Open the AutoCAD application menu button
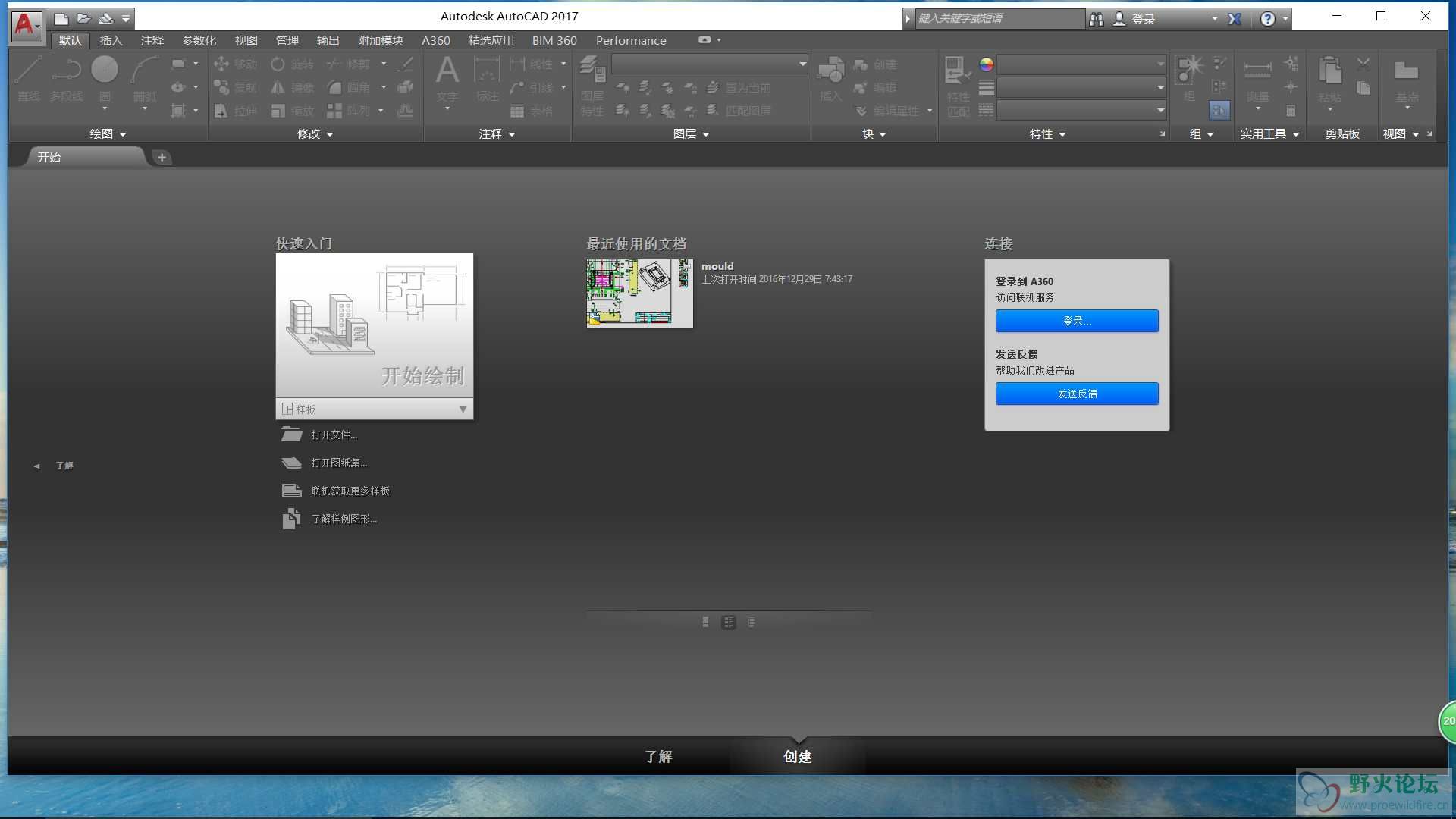 click(x=27, y=25)
